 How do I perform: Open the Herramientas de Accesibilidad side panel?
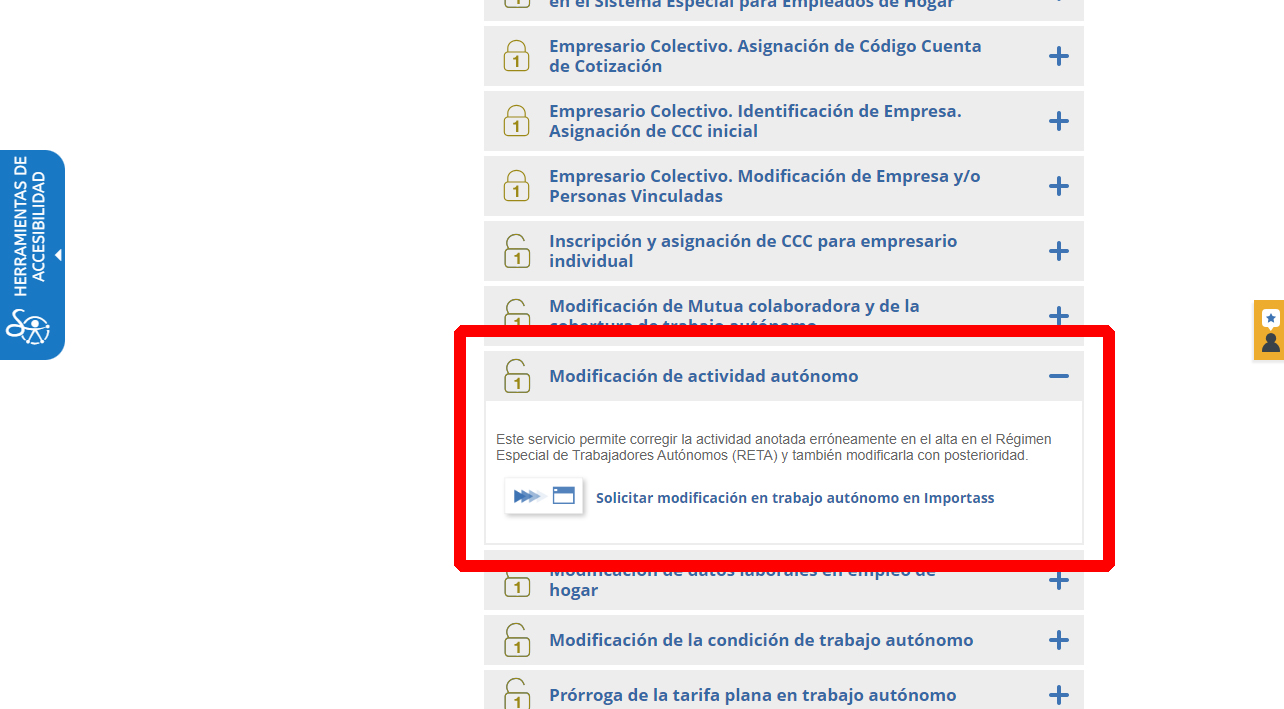[x=32, y=255]
